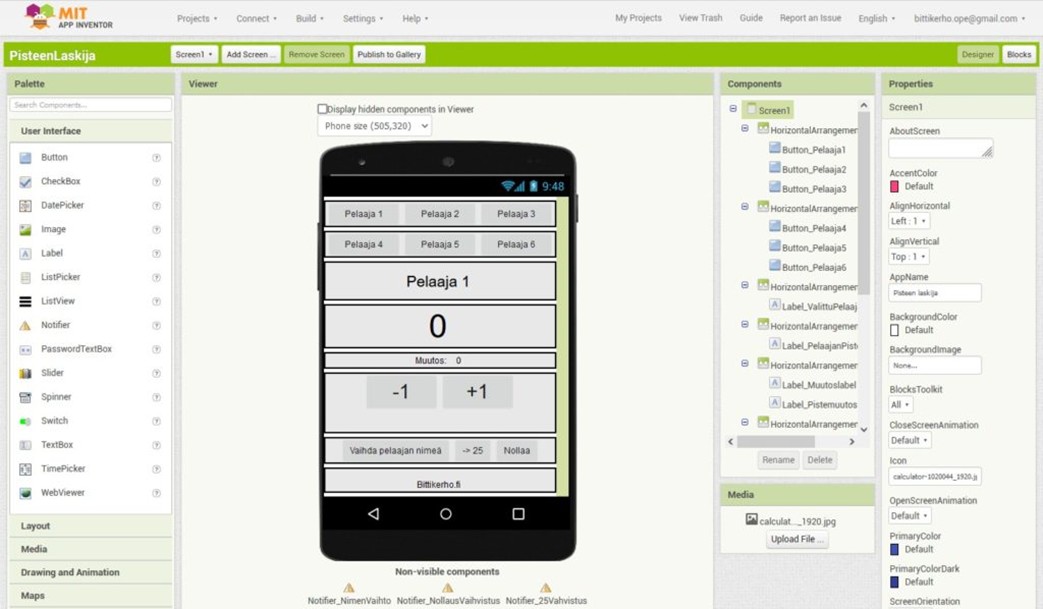Choose the WebViewer palette icon

(x=25, y=493)
